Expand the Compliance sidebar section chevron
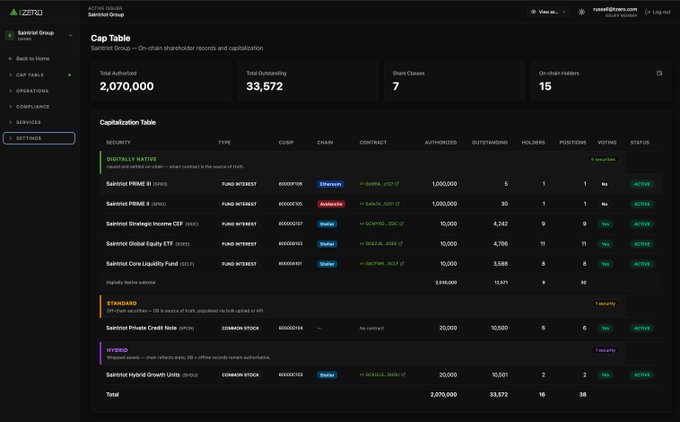The height and width of the screenshot is (422, 680). pyautogui.click(x=10, y=107)
